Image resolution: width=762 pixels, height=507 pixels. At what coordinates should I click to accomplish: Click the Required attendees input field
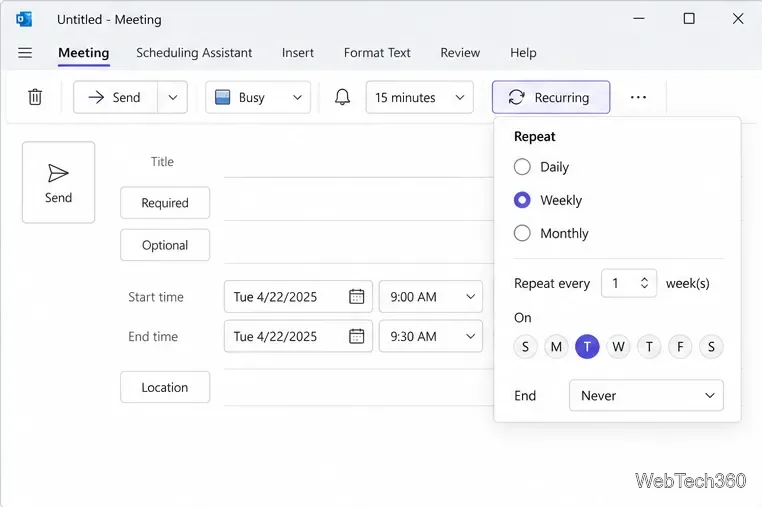pyautogui.click(x=359, y=204)
